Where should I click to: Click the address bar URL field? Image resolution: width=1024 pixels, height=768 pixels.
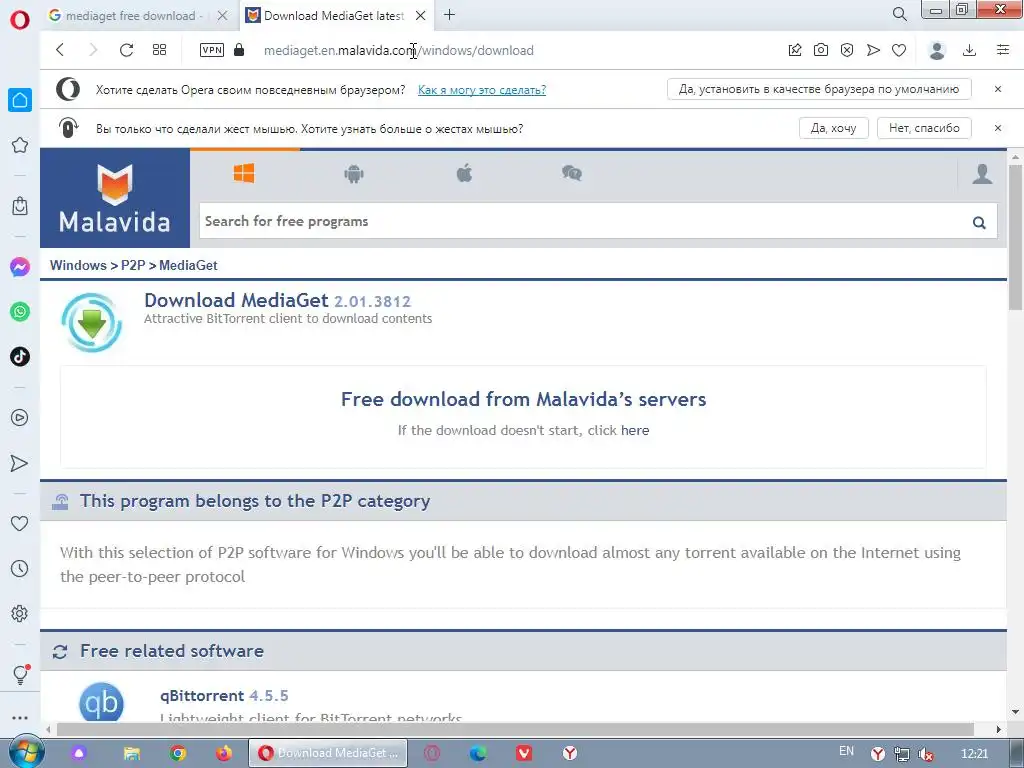(x=398, y=50)
